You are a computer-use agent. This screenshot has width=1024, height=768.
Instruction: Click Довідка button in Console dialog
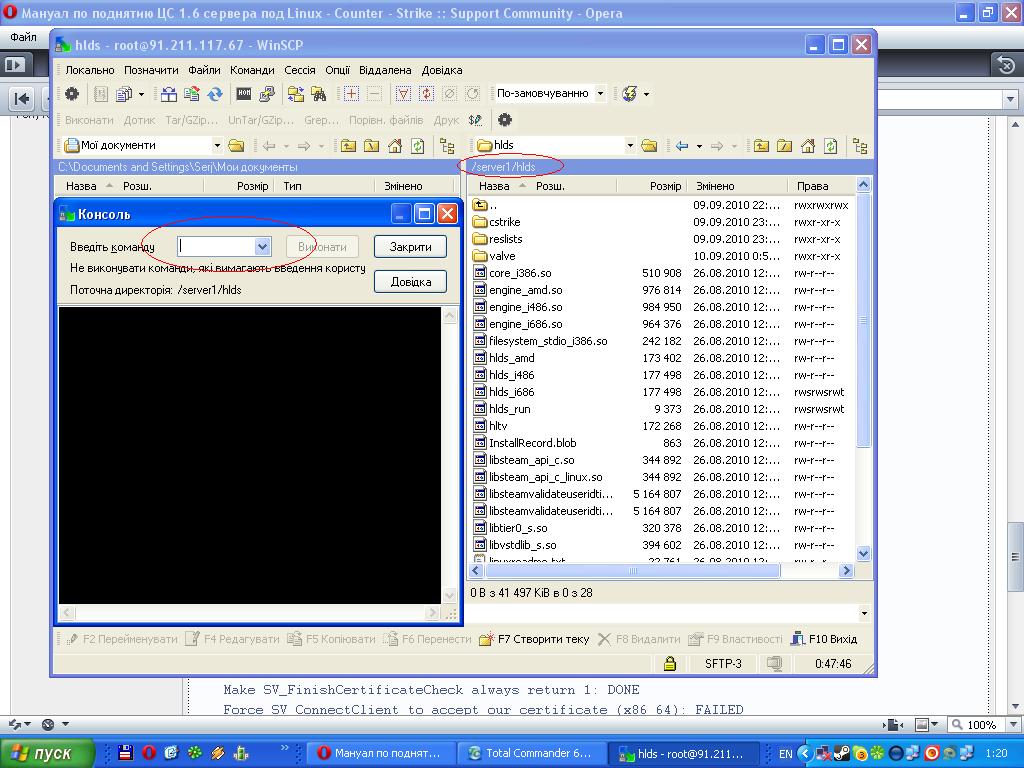(410, 281)
